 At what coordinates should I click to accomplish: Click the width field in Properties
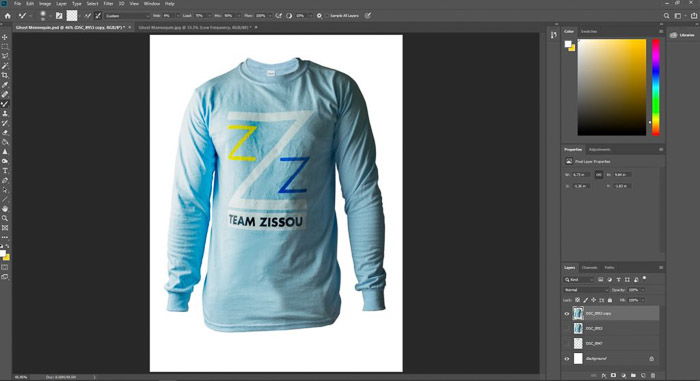tap(581, 175)
